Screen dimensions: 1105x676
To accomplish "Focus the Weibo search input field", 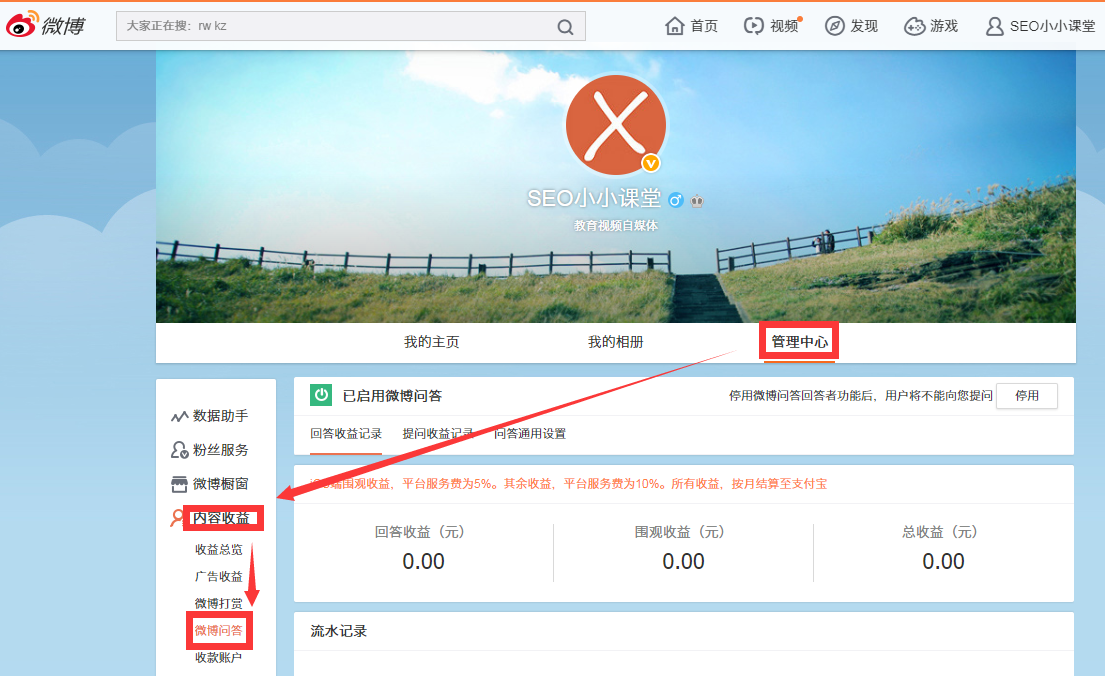I will (350, 26).
